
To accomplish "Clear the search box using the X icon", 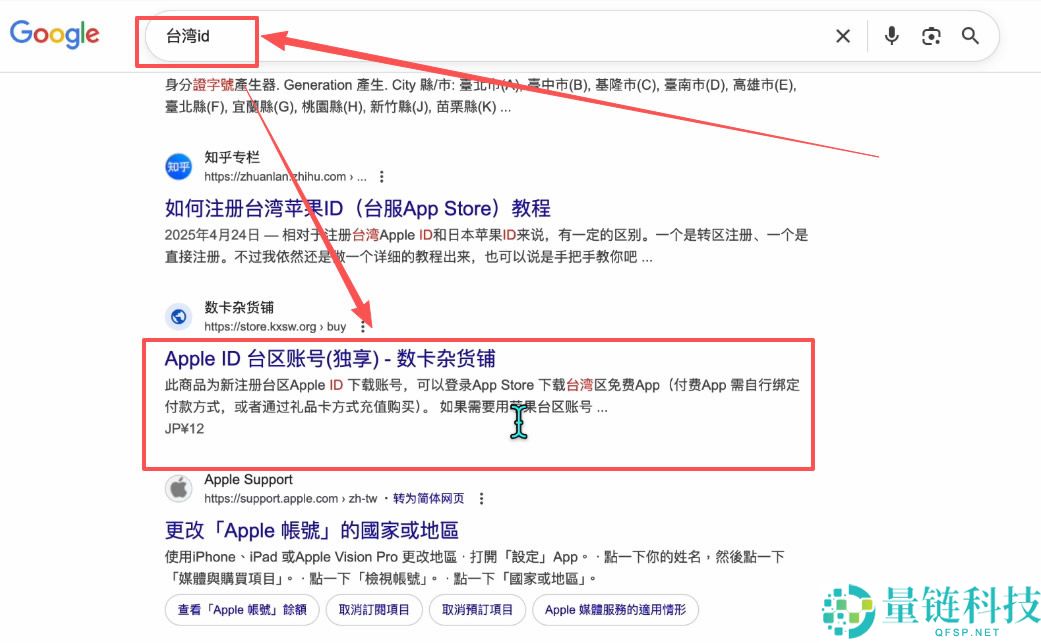I will point(842,35).
